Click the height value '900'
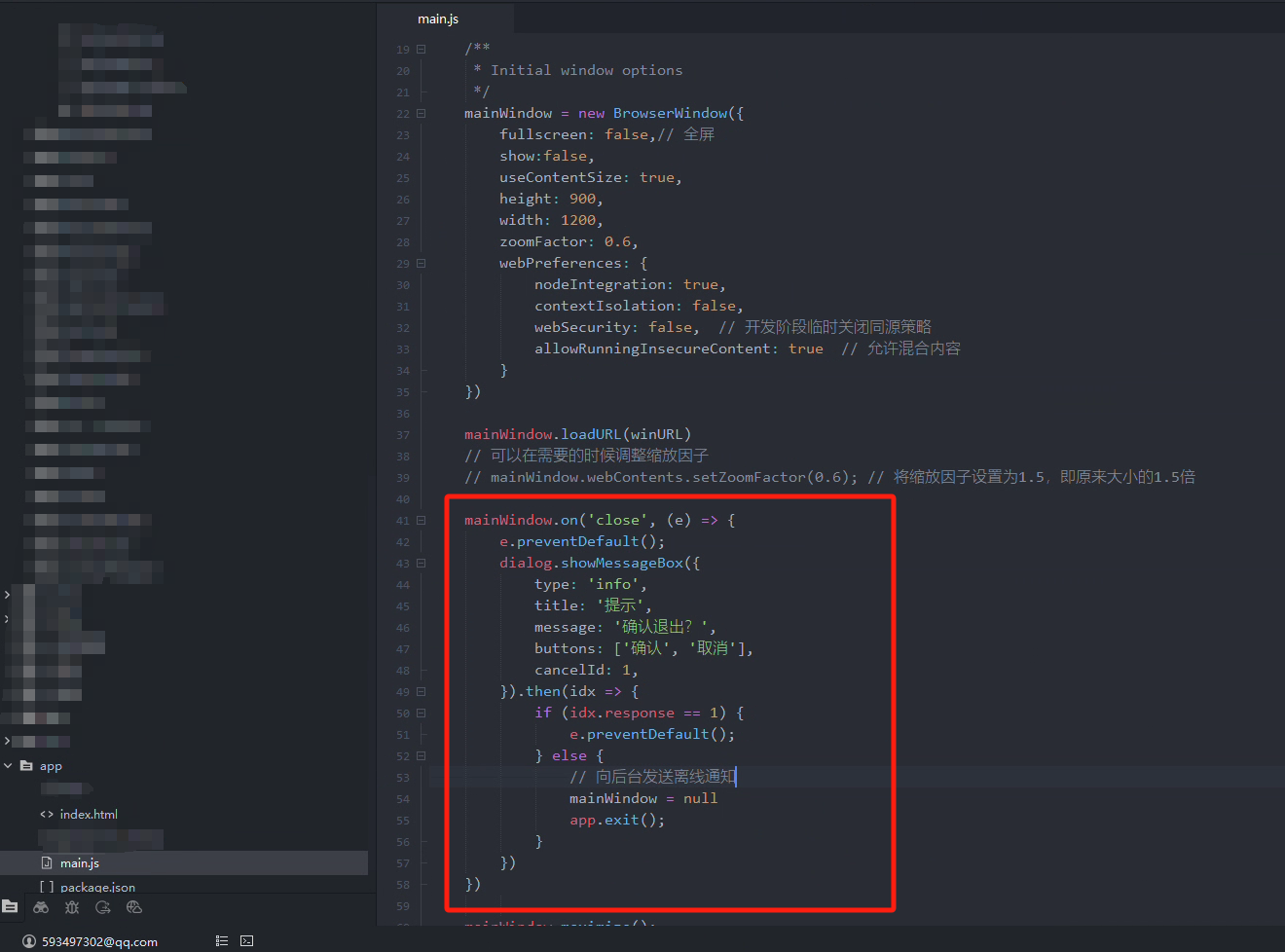Image resolution: width=1285 pixels, height=952 pixels. pyautogui.click(x=582, y=199)
